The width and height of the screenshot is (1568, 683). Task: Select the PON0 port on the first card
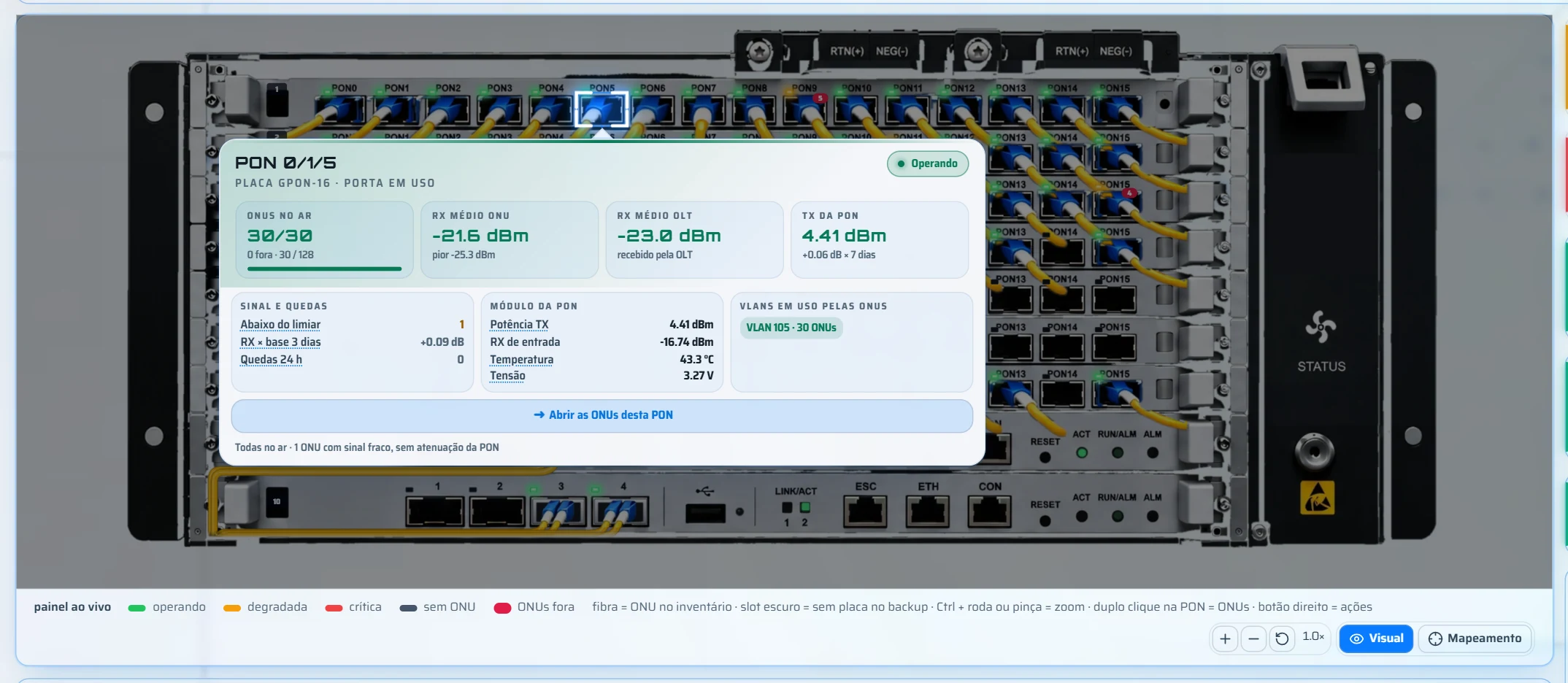340,110
